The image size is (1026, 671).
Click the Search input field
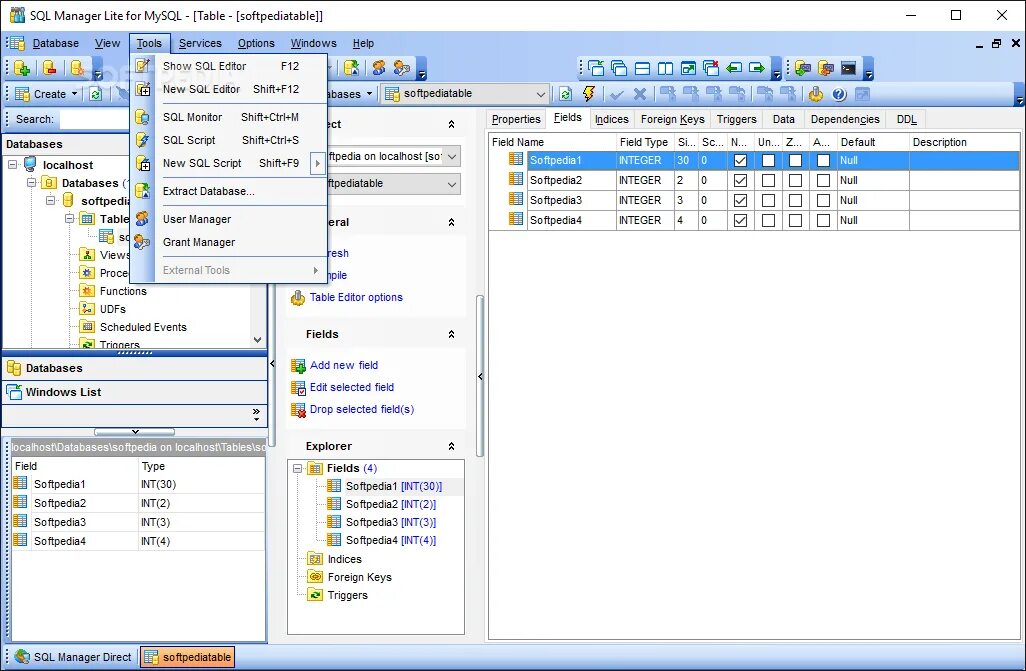tap(95, 119)
